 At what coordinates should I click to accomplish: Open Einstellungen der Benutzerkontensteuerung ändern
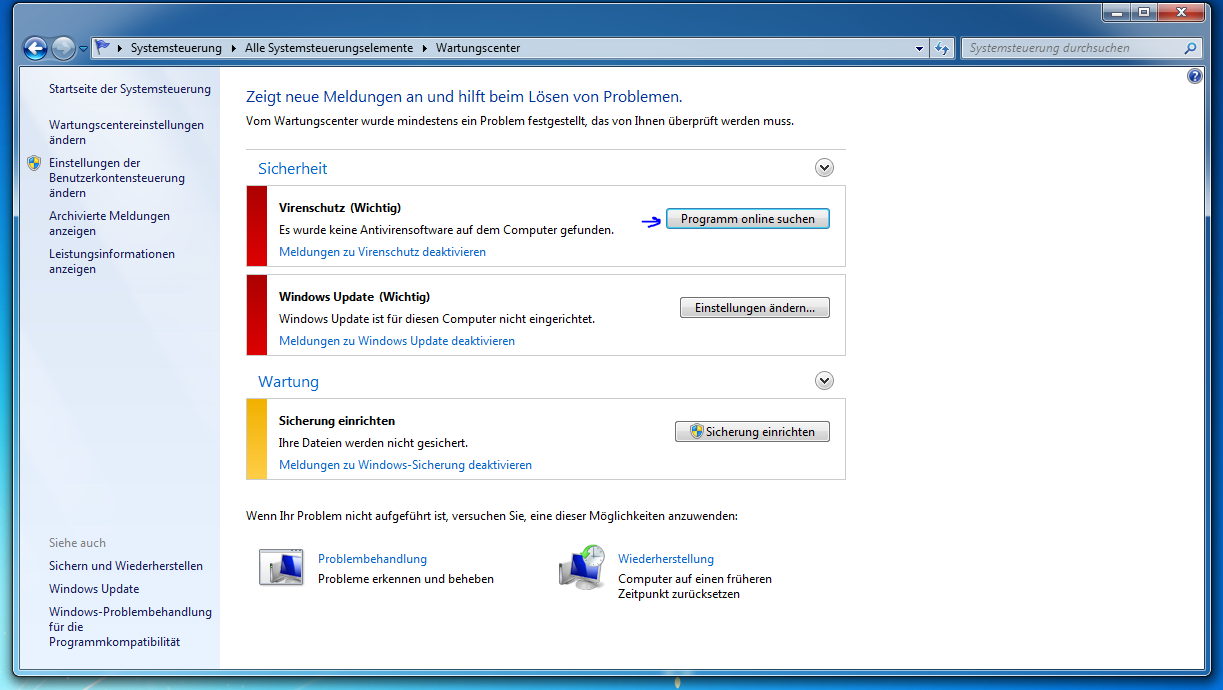click(x=117, y=178)
